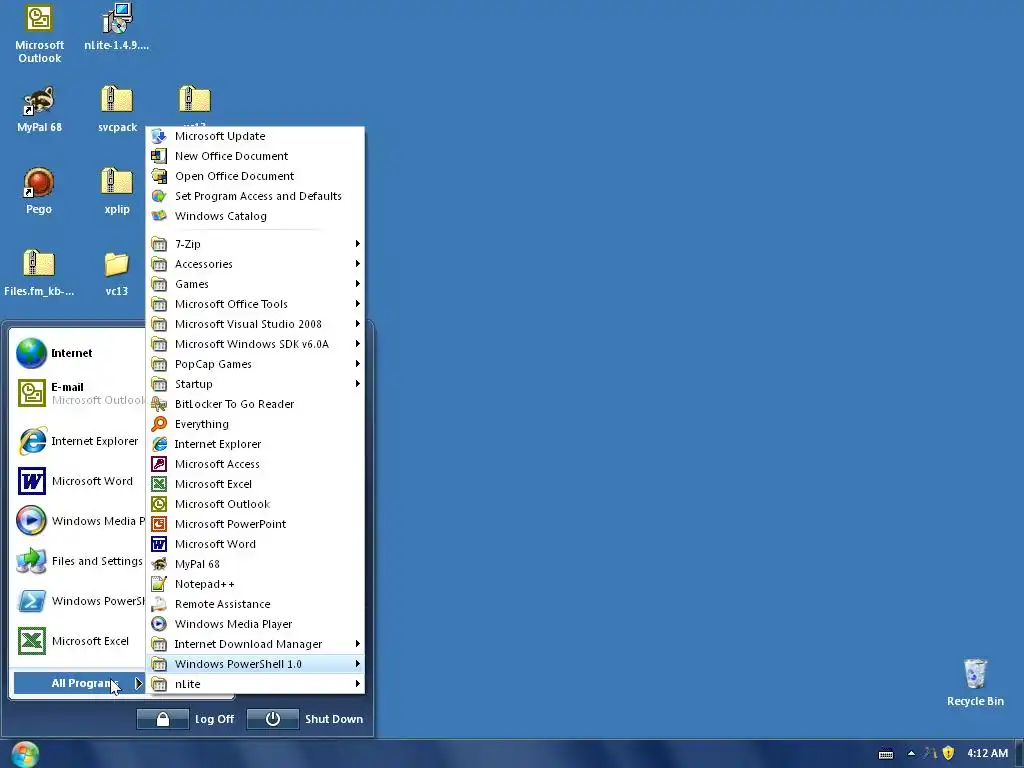Open the on-screen keyboard tray icon
The height and width of the screenshot is (768, 1024).
pyautogui.click(x=886, y=754)
